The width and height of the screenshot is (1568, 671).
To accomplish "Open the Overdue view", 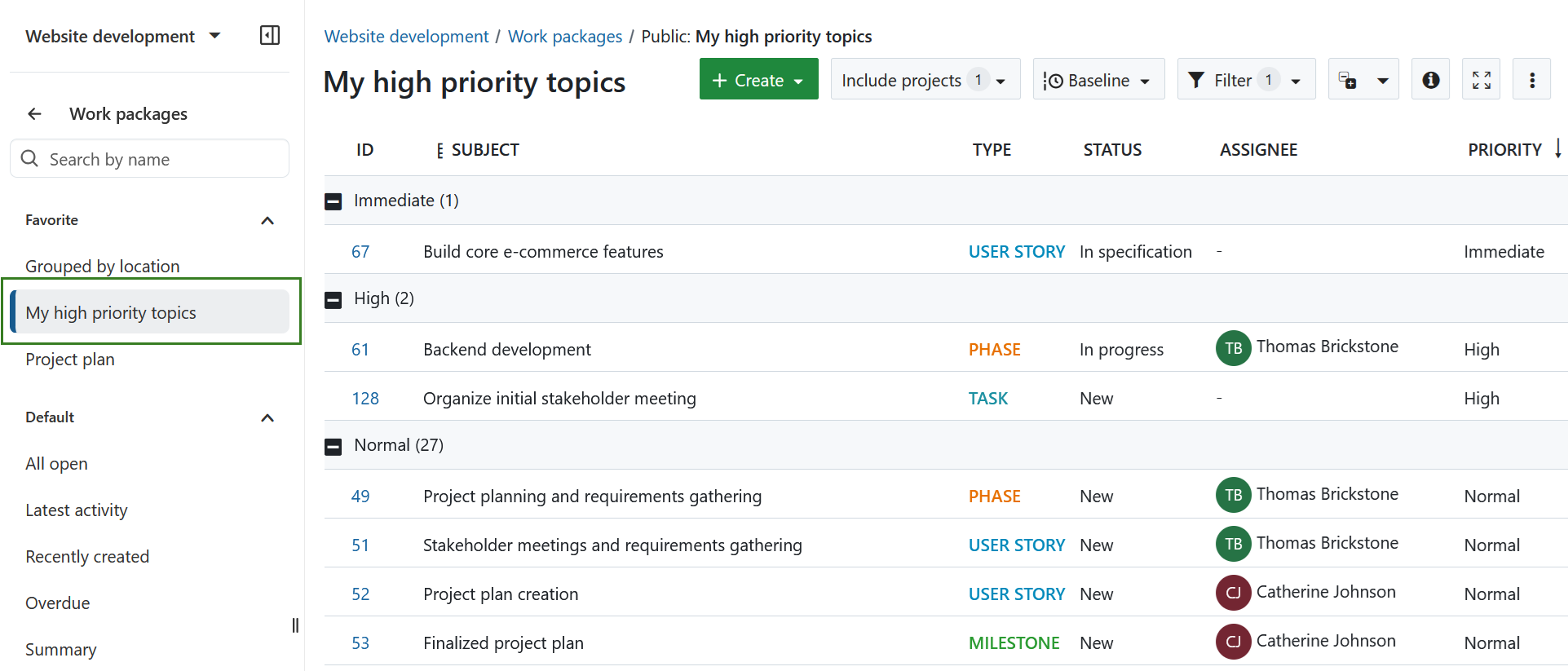I will point(58,603).
